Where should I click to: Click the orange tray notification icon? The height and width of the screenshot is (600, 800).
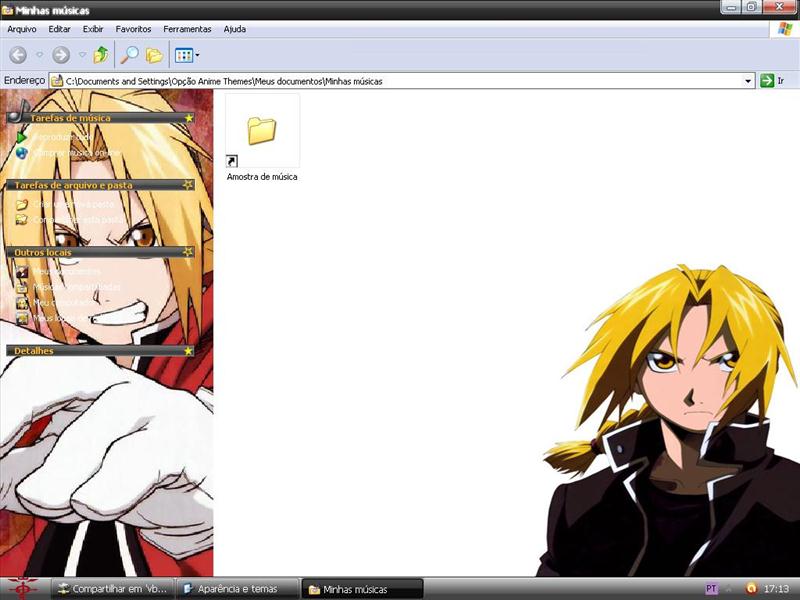[x=751, y=588]
